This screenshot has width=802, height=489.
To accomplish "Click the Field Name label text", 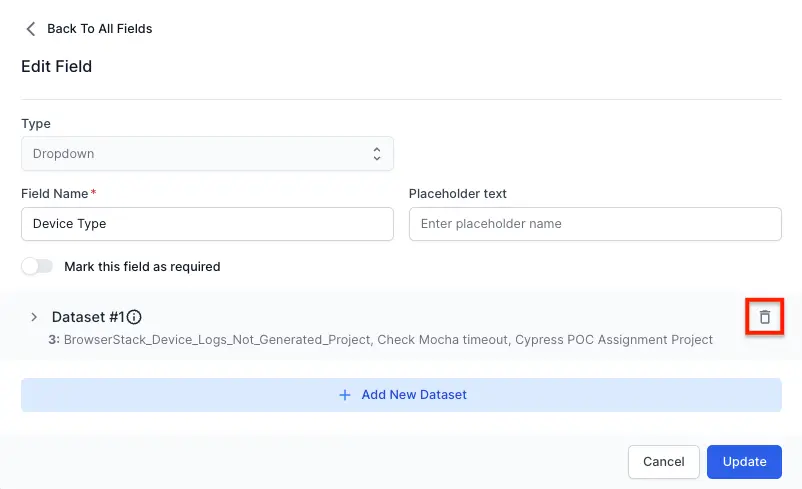I will click(x=55, y=193).
